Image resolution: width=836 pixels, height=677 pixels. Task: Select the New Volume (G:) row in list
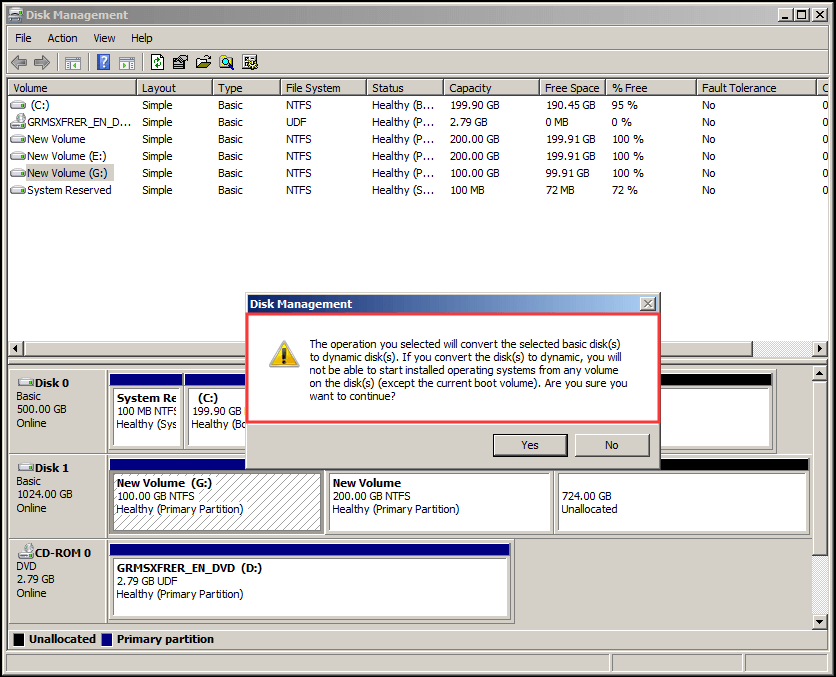pos(417,173)
